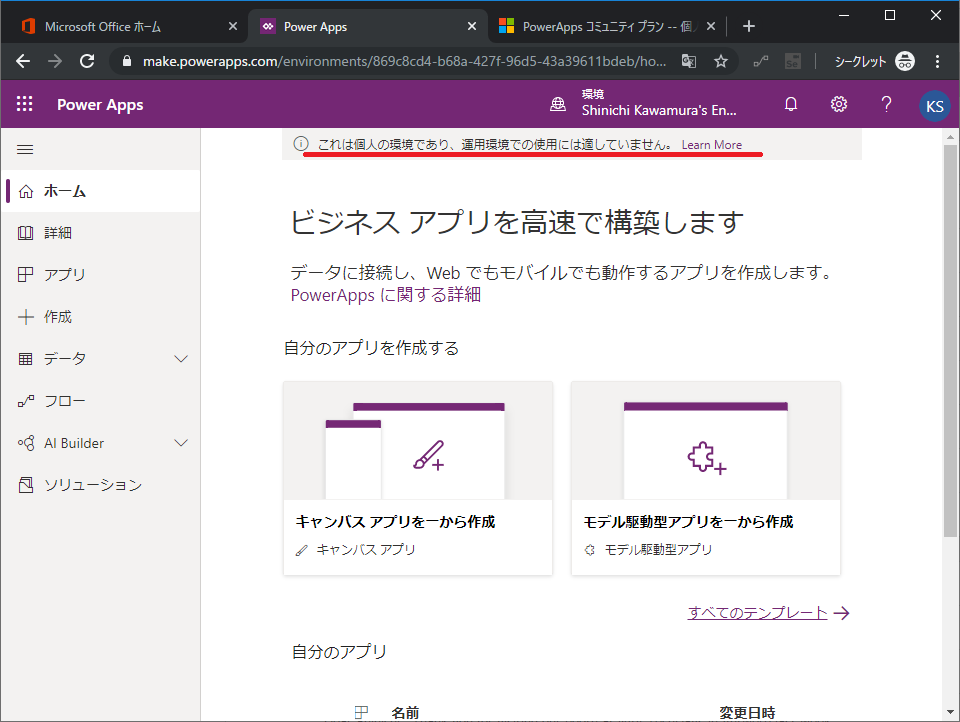Open the KS account avatar
The height and width of the screenshot is (722, 960).
point(934,106)
